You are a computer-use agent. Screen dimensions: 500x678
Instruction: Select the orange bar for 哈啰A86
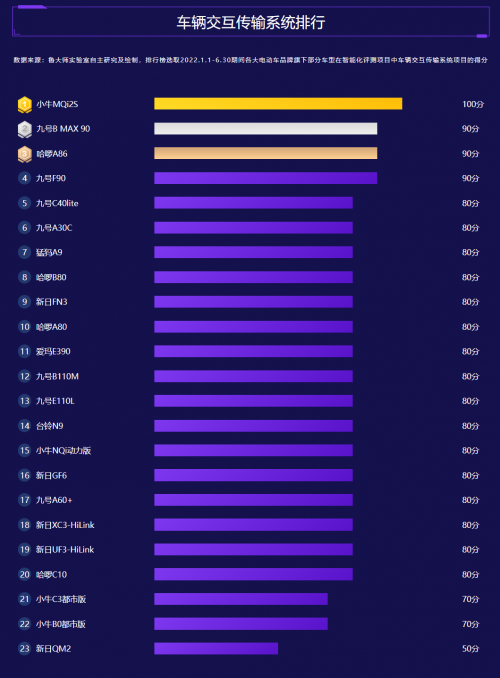click(266, 153)
